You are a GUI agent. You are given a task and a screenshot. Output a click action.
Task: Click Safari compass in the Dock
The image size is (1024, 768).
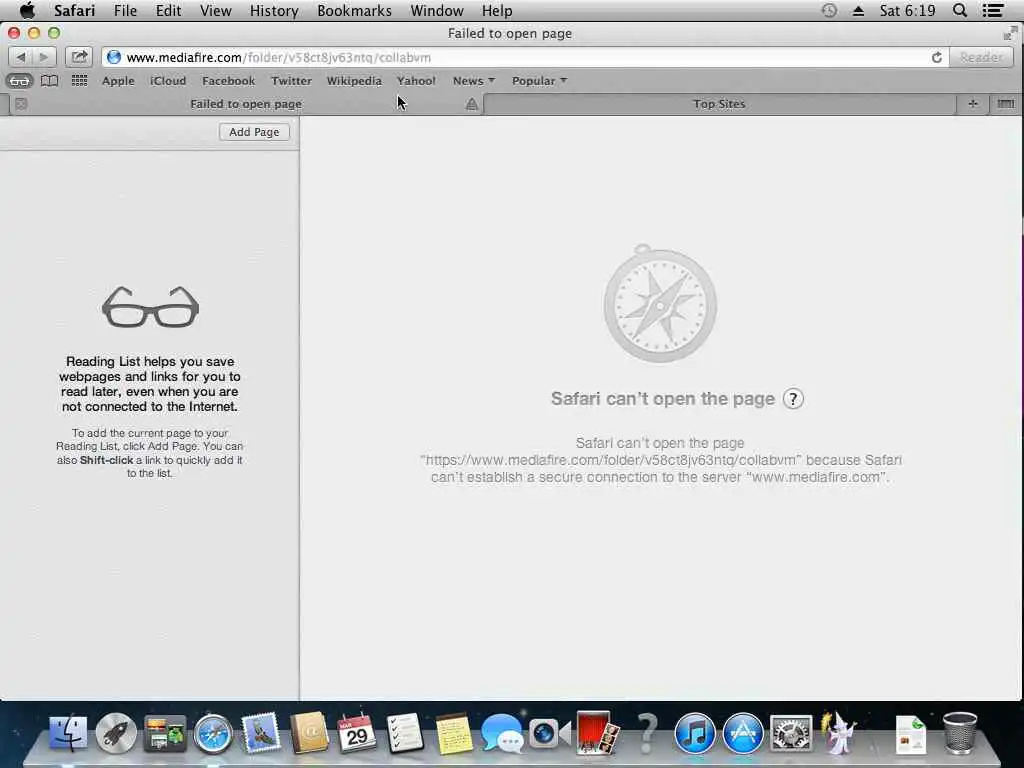coord(213,734)
